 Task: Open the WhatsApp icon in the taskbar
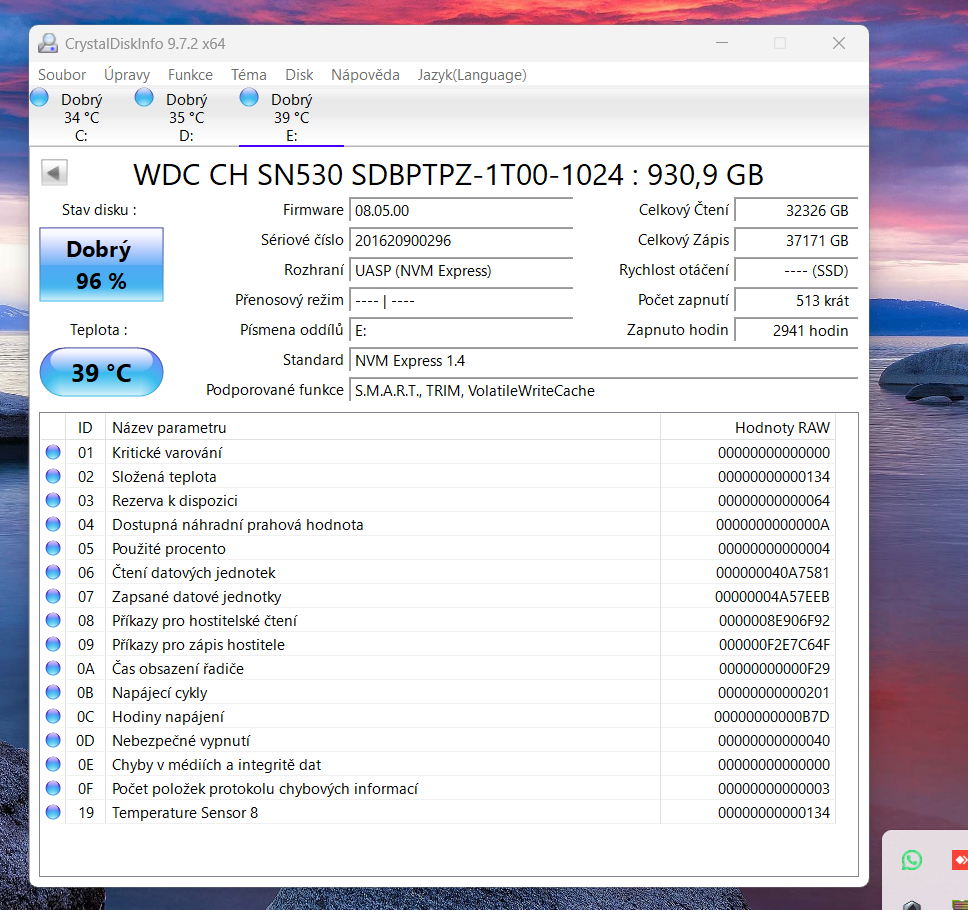(911, 860)
